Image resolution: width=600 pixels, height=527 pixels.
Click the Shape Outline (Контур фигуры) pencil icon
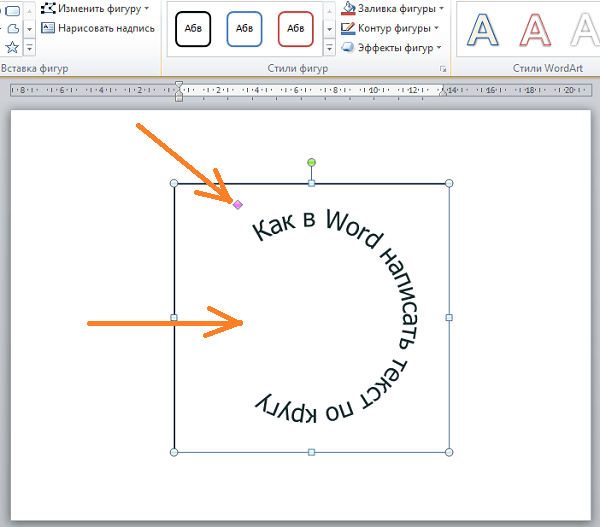pos(348,28)
